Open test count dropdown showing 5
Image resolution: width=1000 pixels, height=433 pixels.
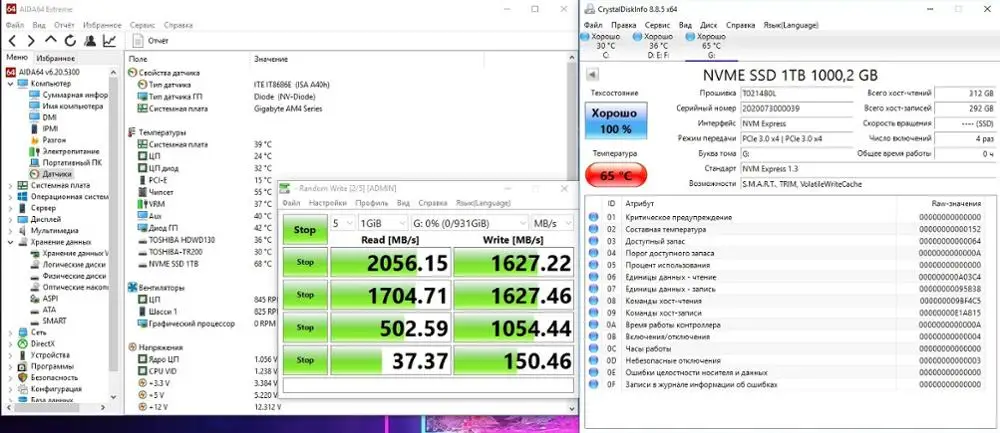(342, 223)
